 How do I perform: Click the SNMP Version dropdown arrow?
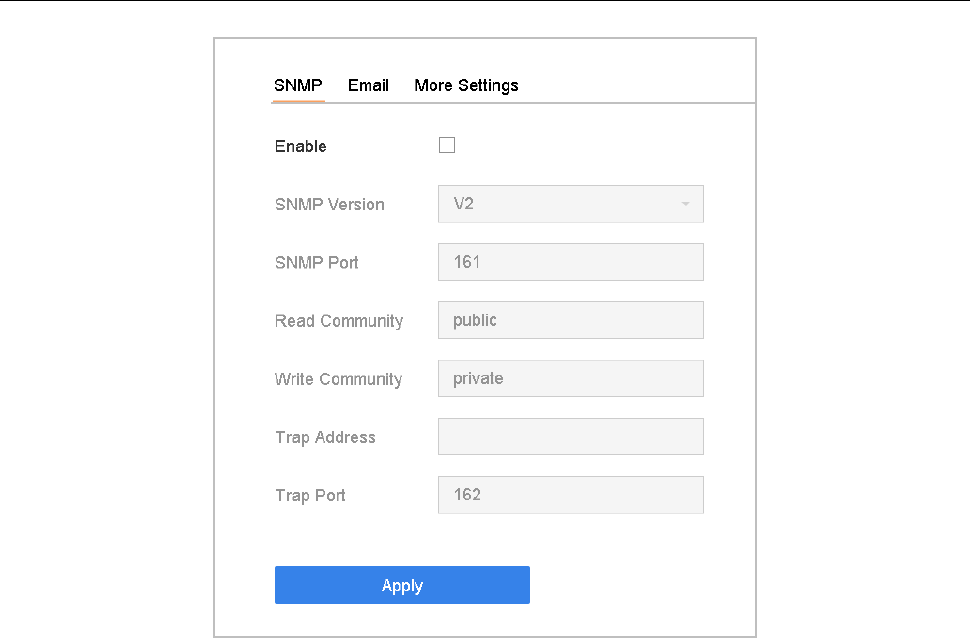pyautogui.click(x=685, y=205)
